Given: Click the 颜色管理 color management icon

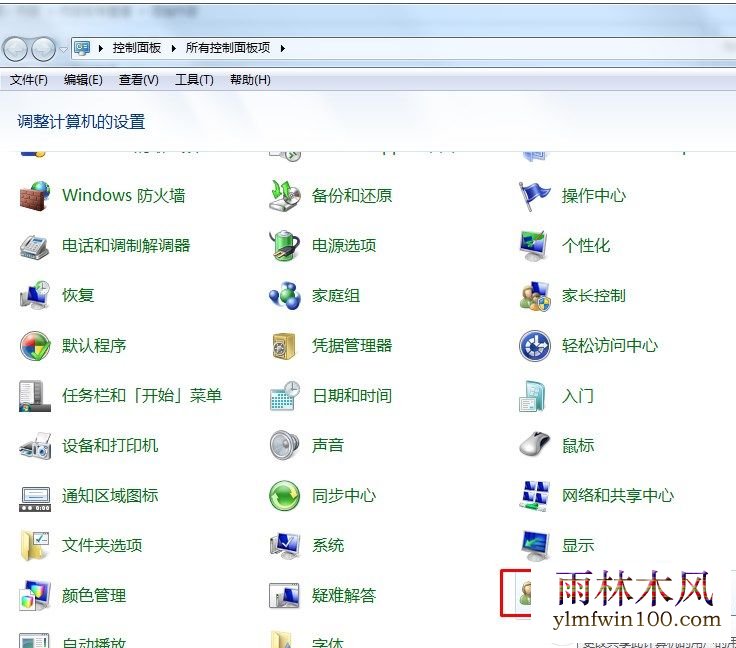Looking at the screenshot, I should (35, 595).
